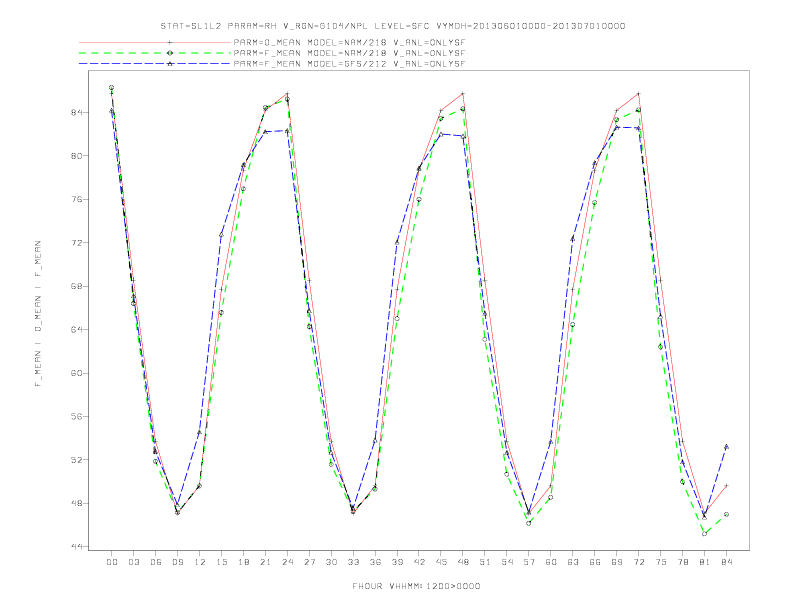Click x-axis hour label 78
The height and width of the screenshot is (612, 792).
coord(683,562)
